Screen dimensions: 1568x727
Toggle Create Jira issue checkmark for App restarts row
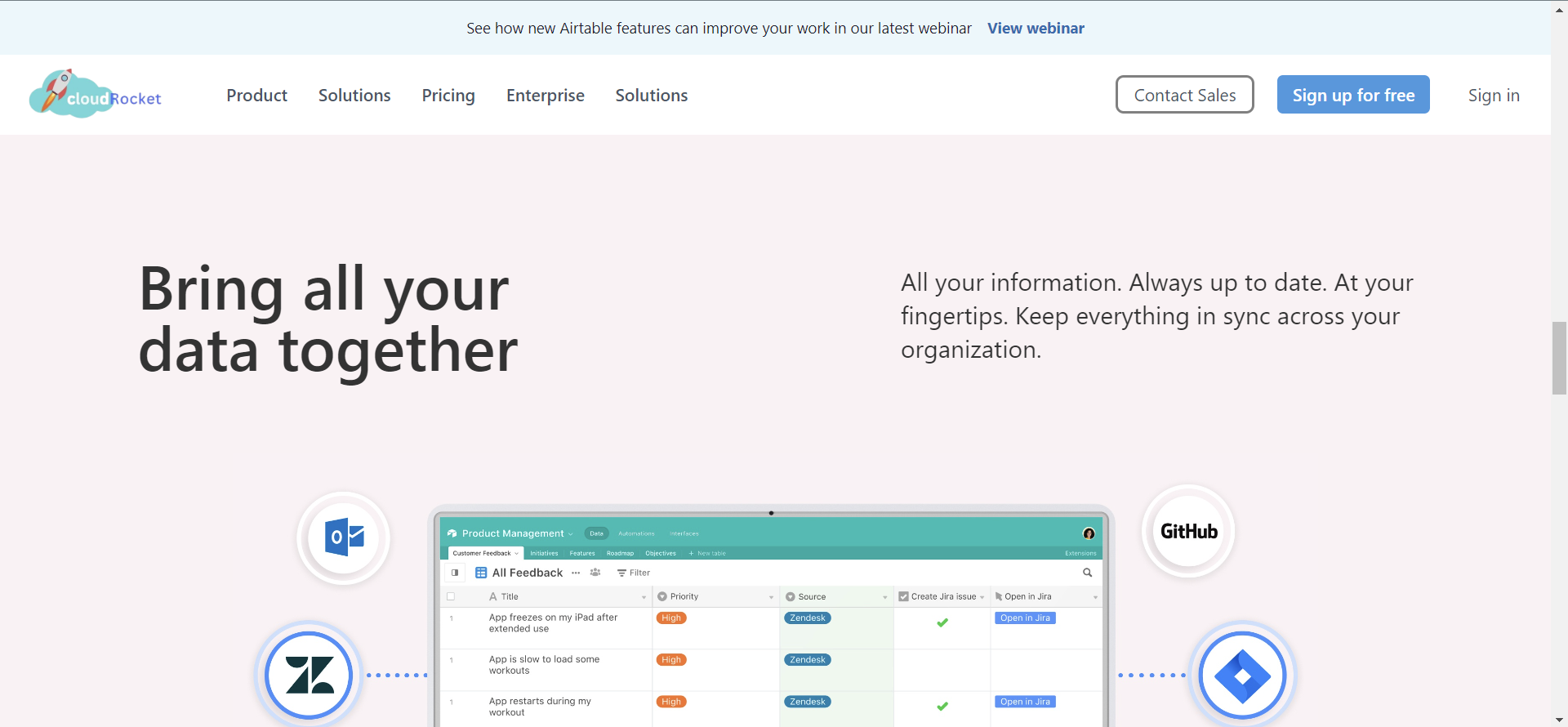[x=942, y=706]
